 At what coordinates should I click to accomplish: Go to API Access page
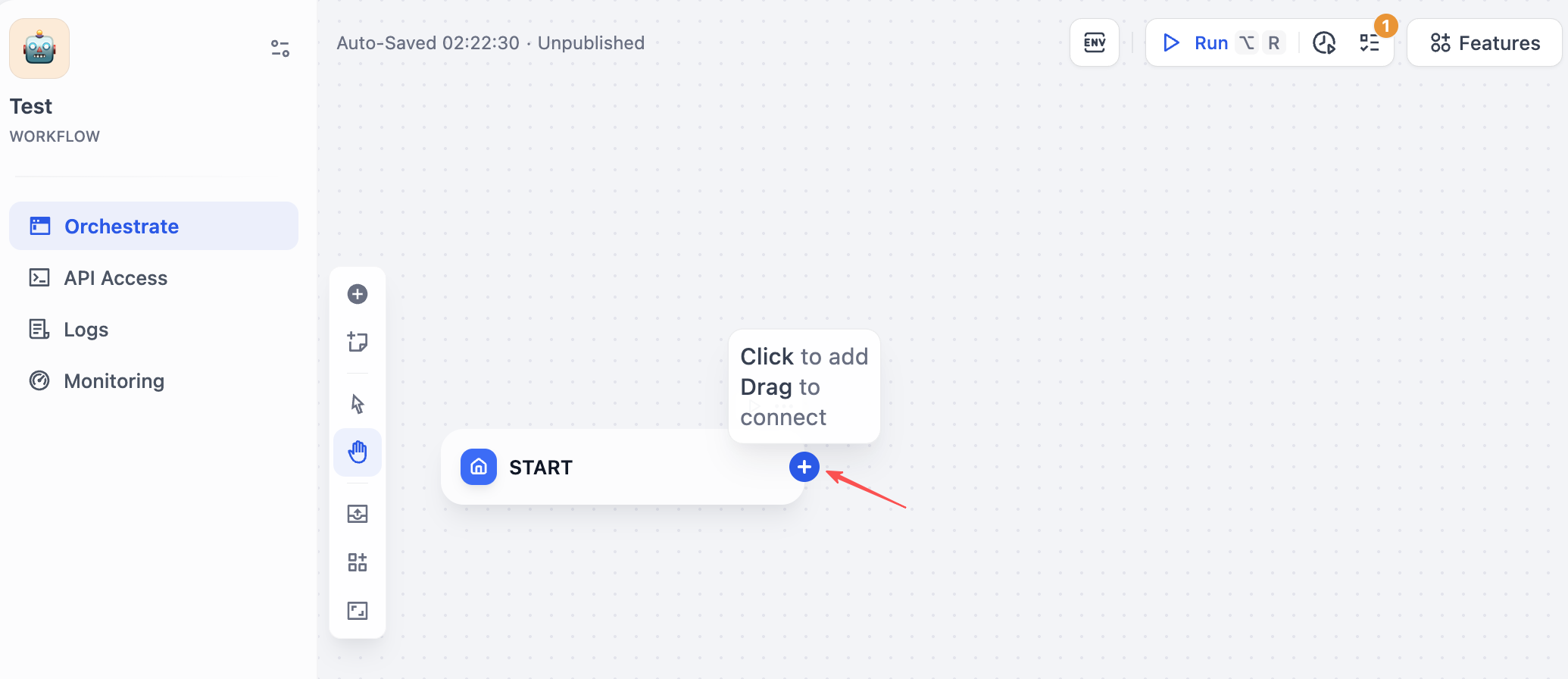[115, 278]
